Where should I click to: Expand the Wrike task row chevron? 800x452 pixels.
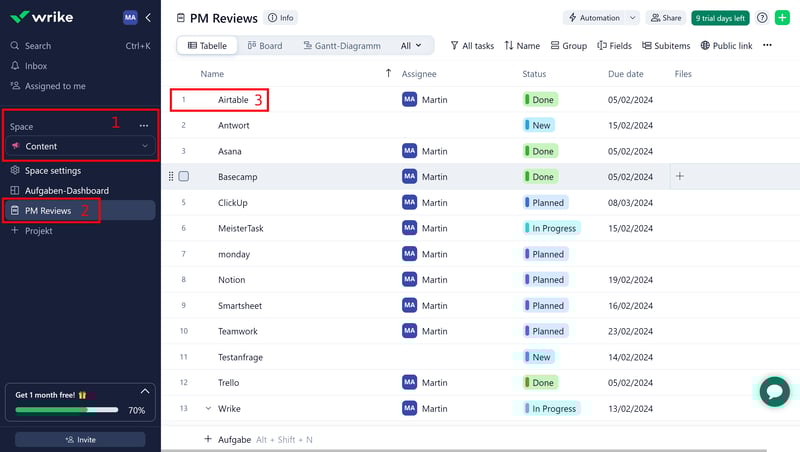[208, 408]
